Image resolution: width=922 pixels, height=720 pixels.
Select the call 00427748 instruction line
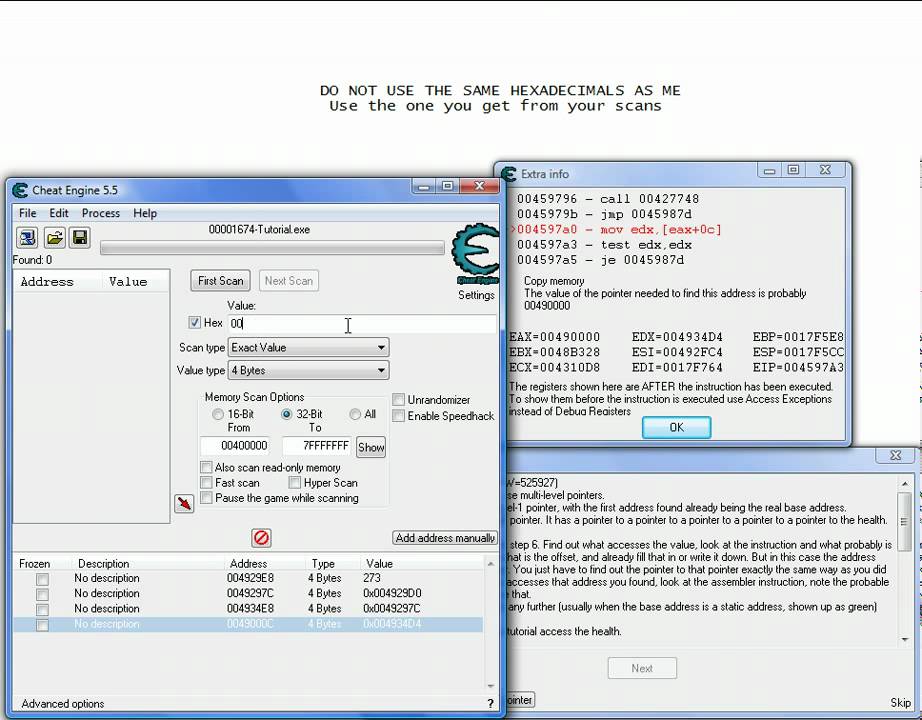607,199
